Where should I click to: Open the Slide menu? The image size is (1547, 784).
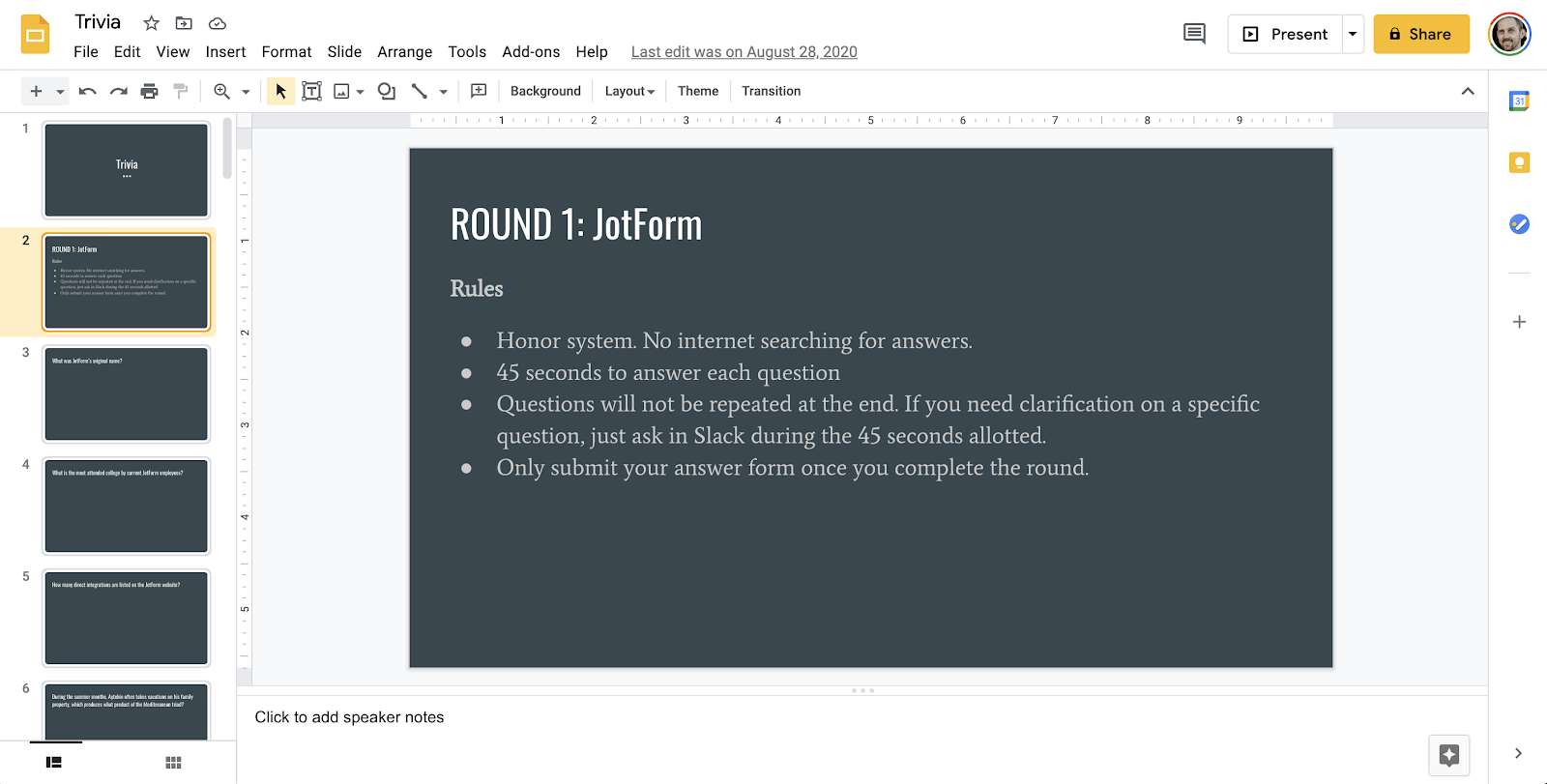pos(344,52)
